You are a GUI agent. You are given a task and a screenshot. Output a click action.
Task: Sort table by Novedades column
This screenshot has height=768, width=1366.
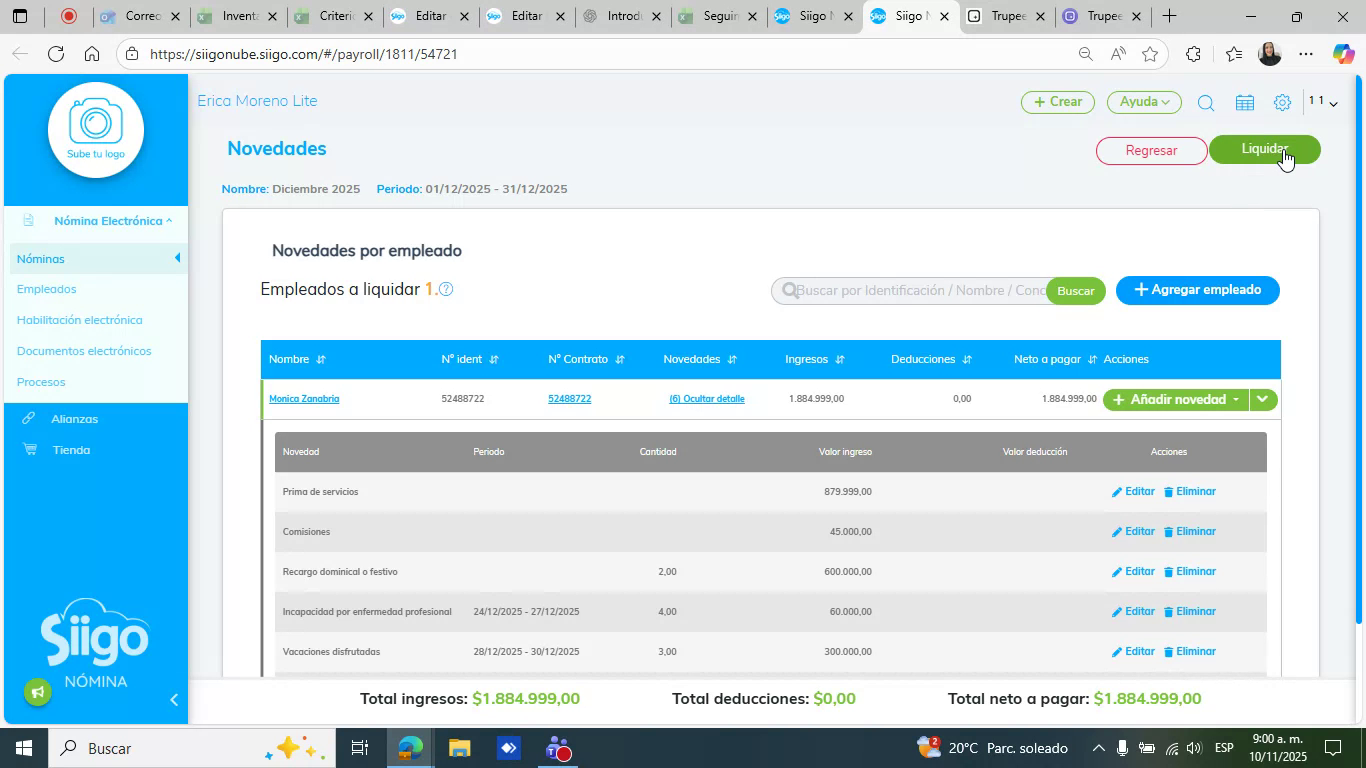tap(732, 359)
